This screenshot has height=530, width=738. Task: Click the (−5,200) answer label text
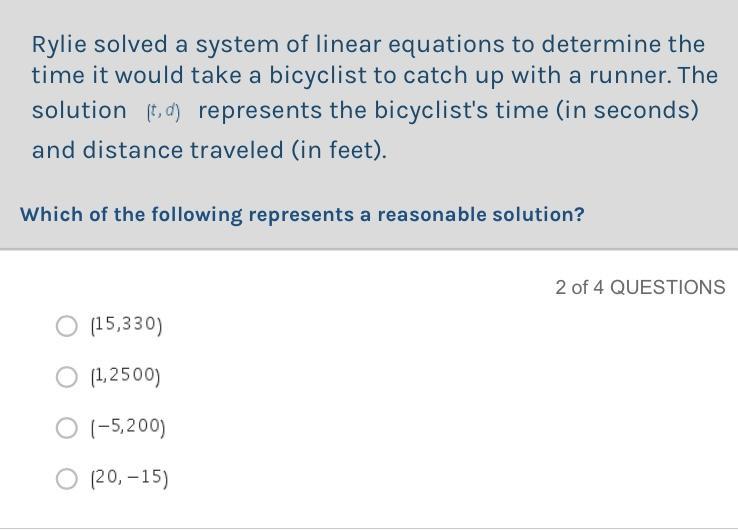[x=128, y=427]
